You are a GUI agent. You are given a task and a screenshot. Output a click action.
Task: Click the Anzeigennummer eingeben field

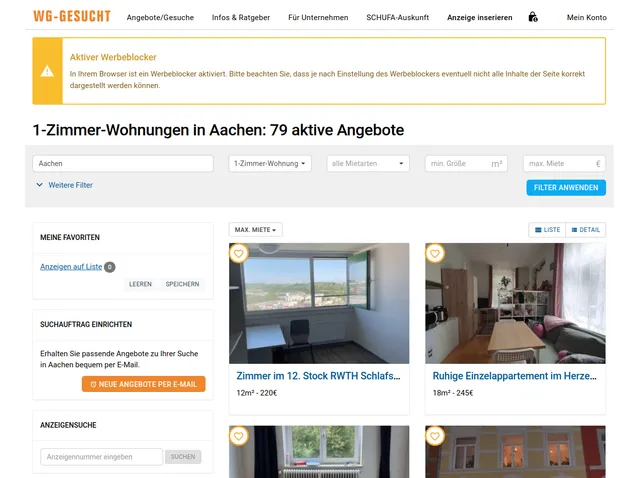[x=102, y=457]
